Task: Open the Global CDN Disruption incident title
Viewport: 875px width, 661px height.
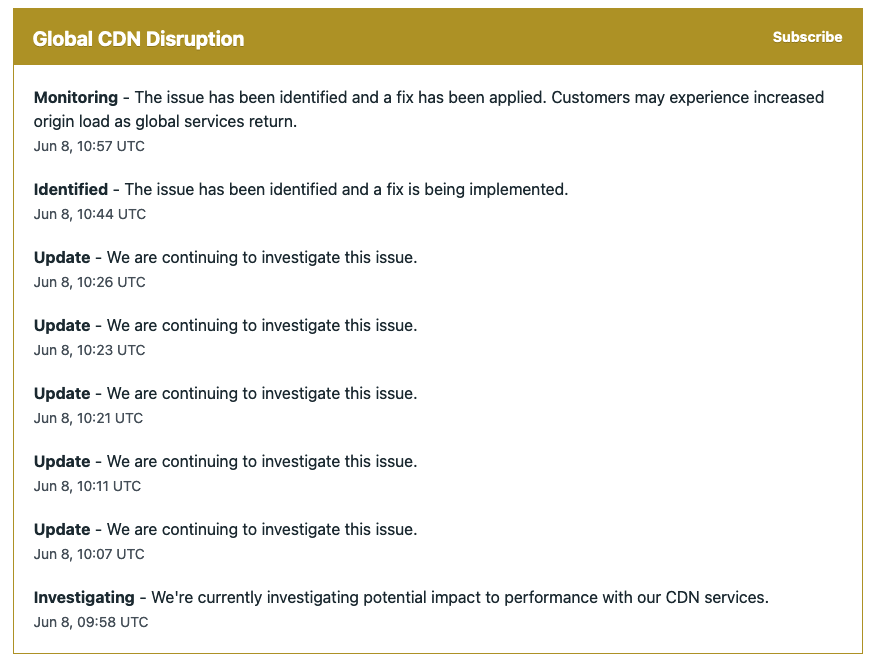Action: [x=138, y=39]
